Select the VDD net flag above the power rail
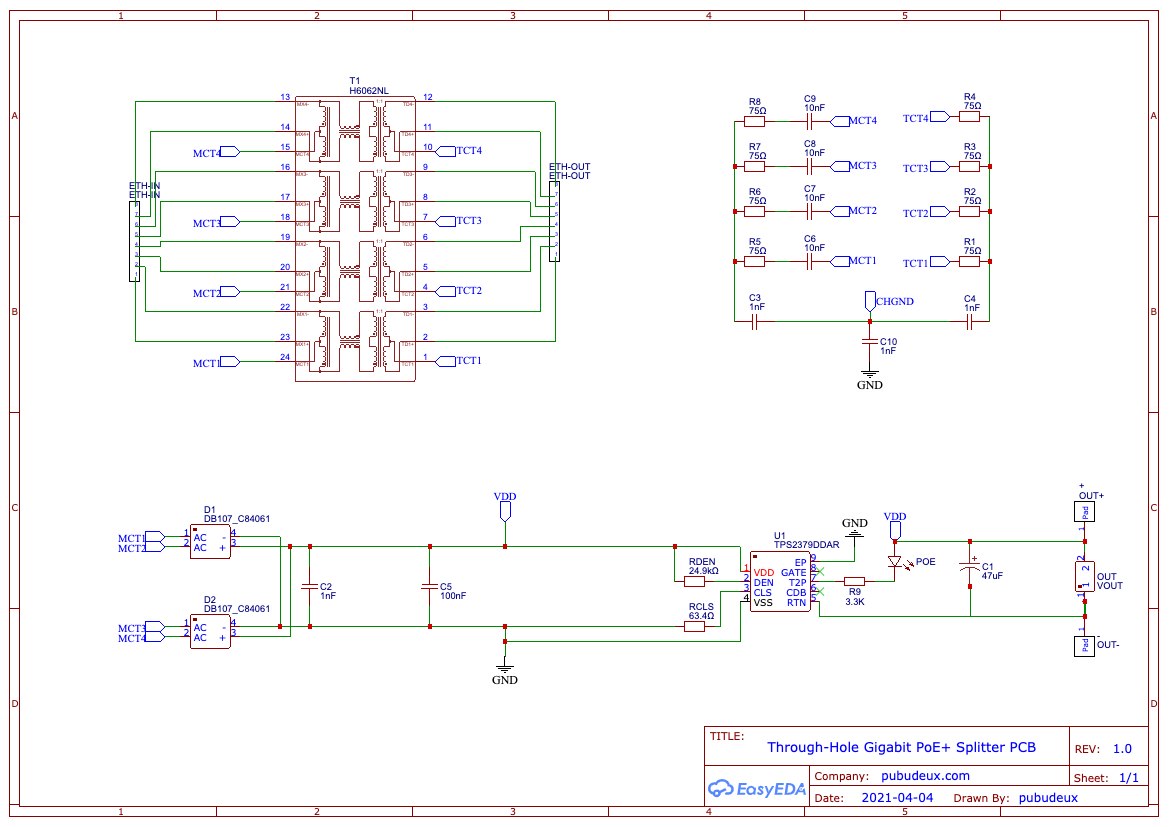 pyautogui.click(x=505, y=507)
